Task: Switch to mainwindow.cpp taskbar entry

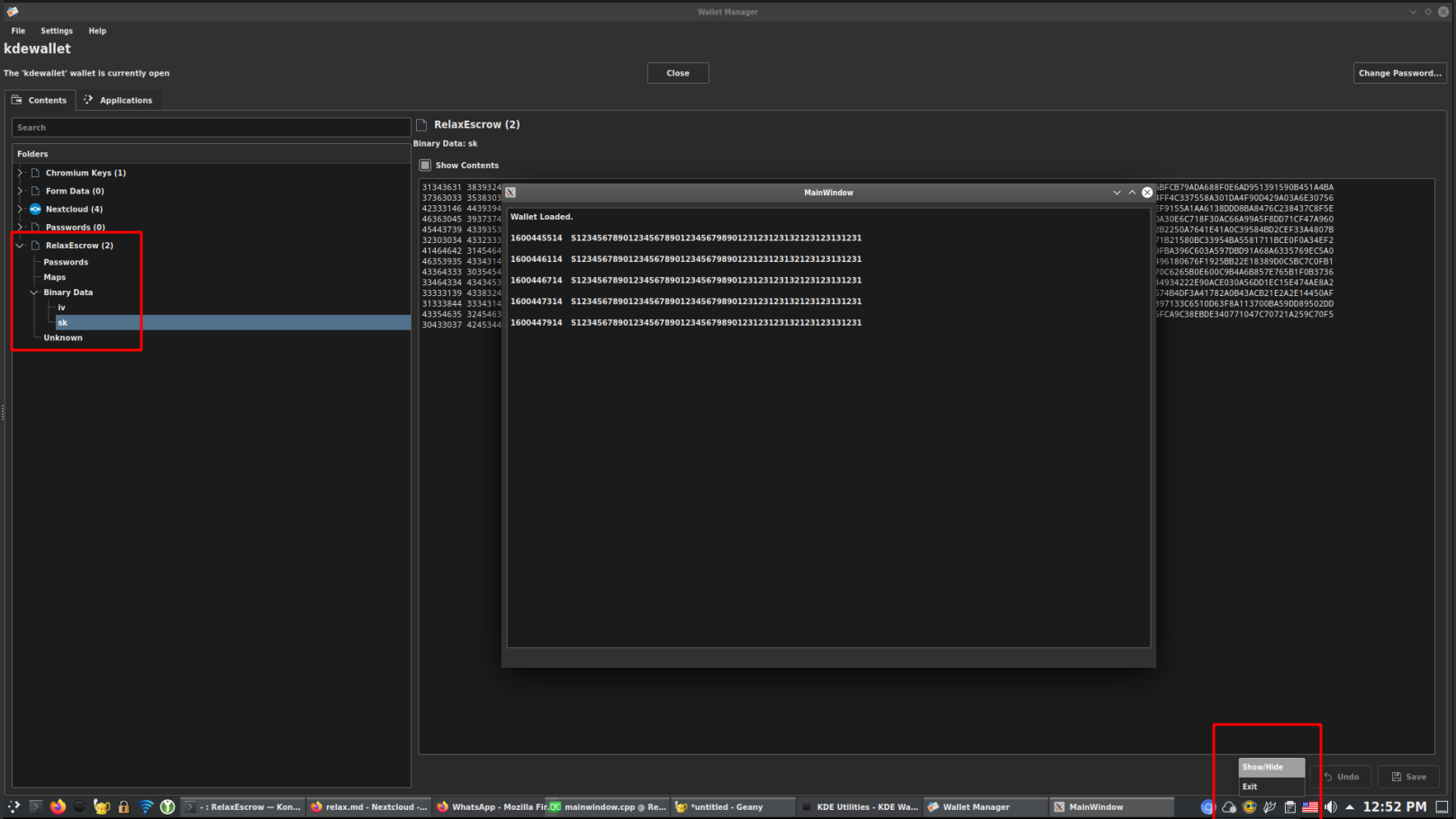Action: pyautogui.click(x=610, y=807)
